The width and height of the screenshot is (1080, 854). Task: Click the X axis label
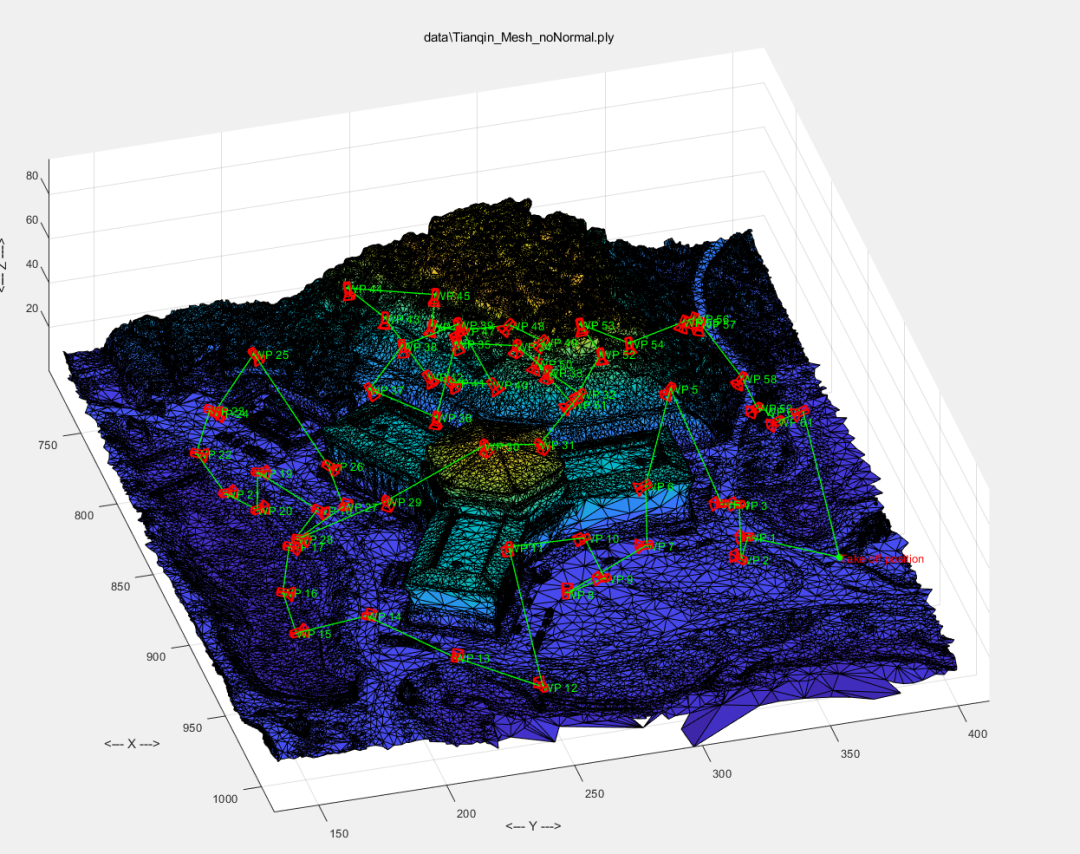click(x=131, y=745)
